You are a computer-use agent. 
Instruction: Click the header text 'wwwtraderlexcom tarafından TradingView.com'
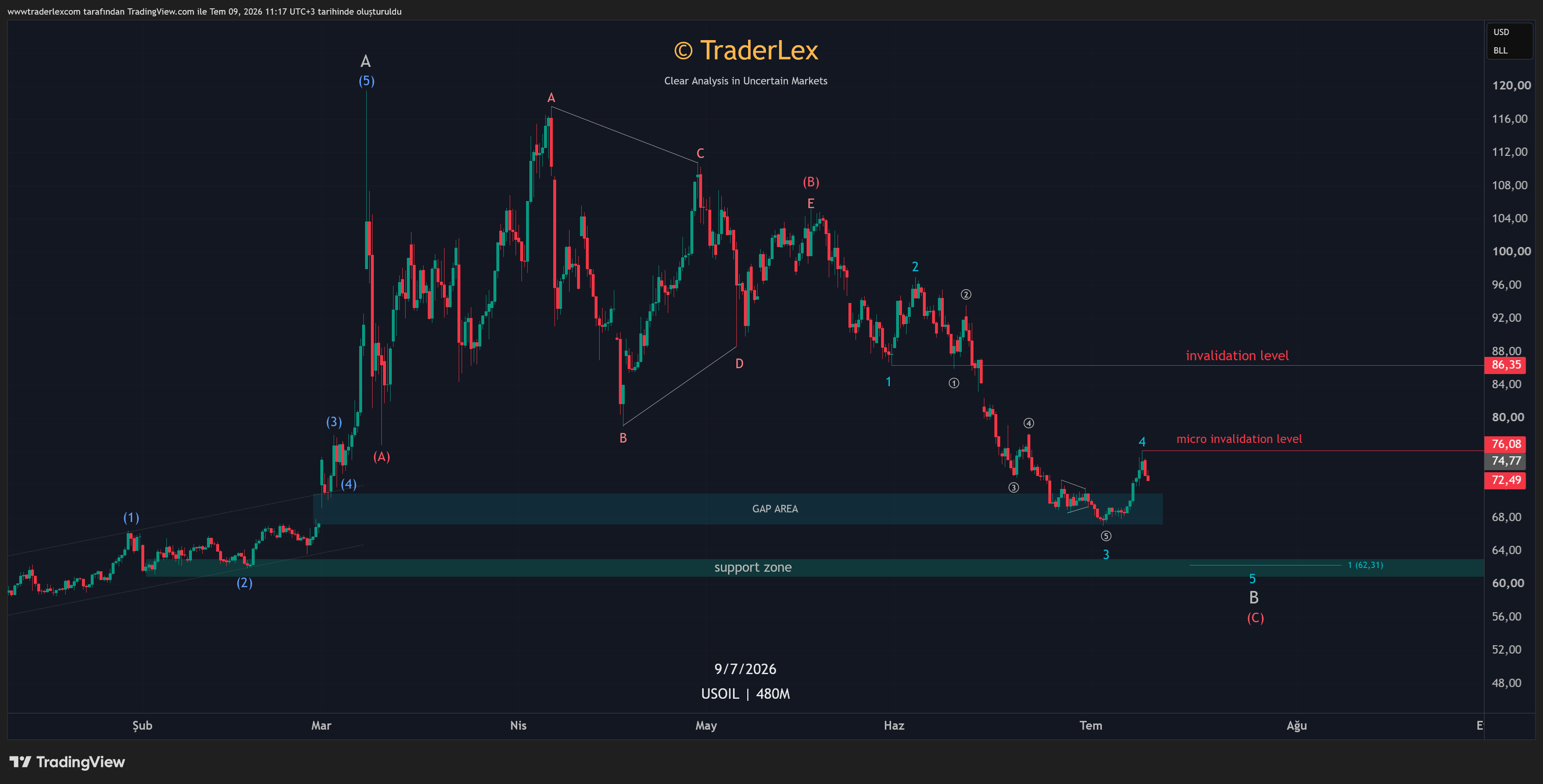tap(100, 11)
